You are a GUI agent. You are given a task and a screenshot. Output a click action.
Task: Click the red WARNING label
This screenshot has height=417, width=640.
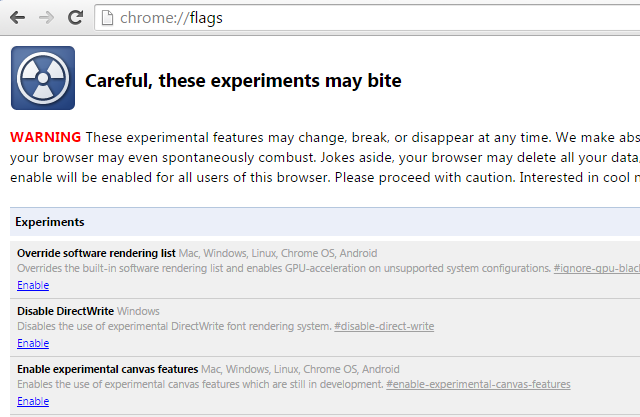tap(46, 137)
